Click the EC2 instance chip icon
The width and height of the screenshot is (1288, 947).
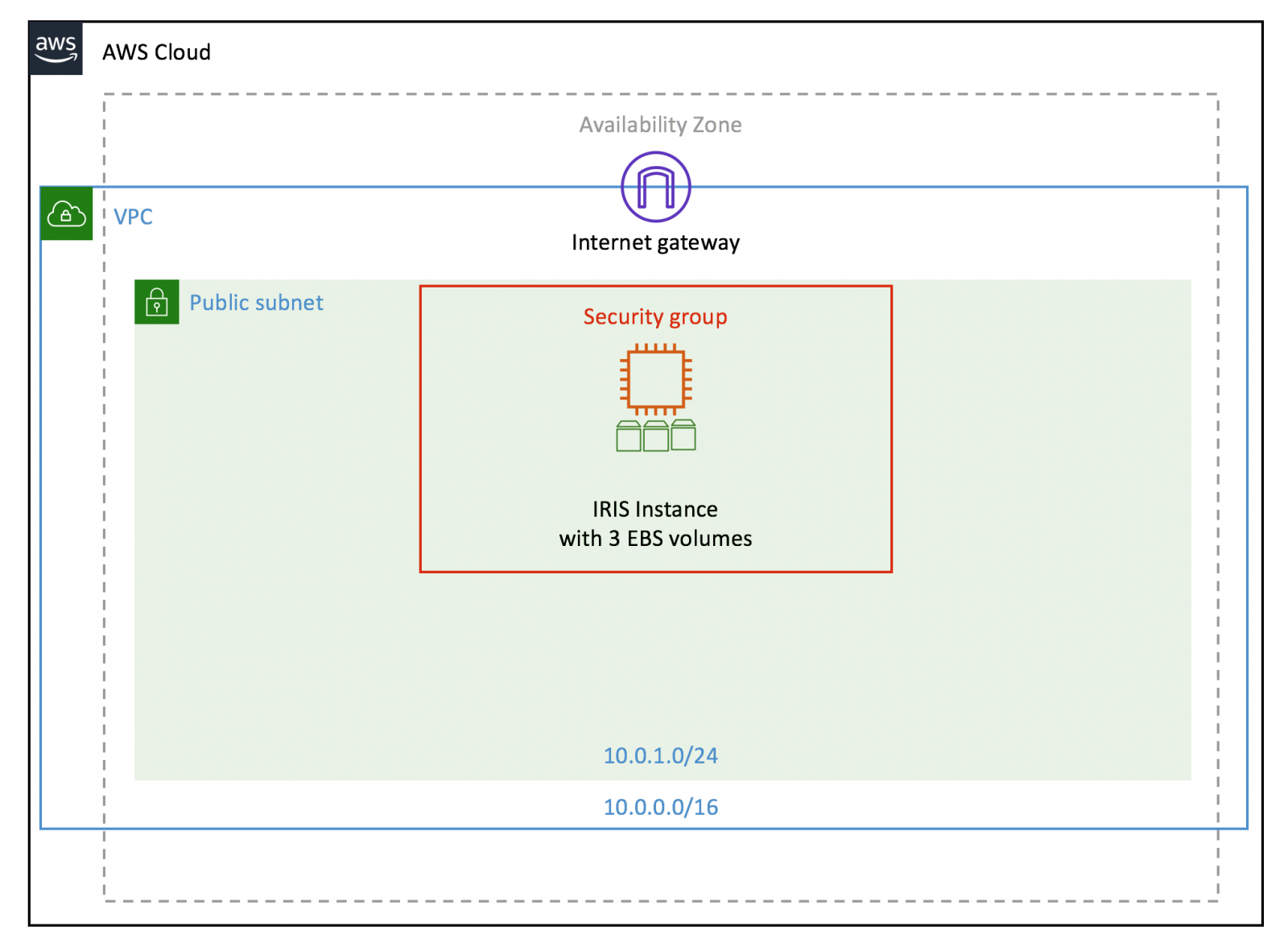[x=656, y=379]
